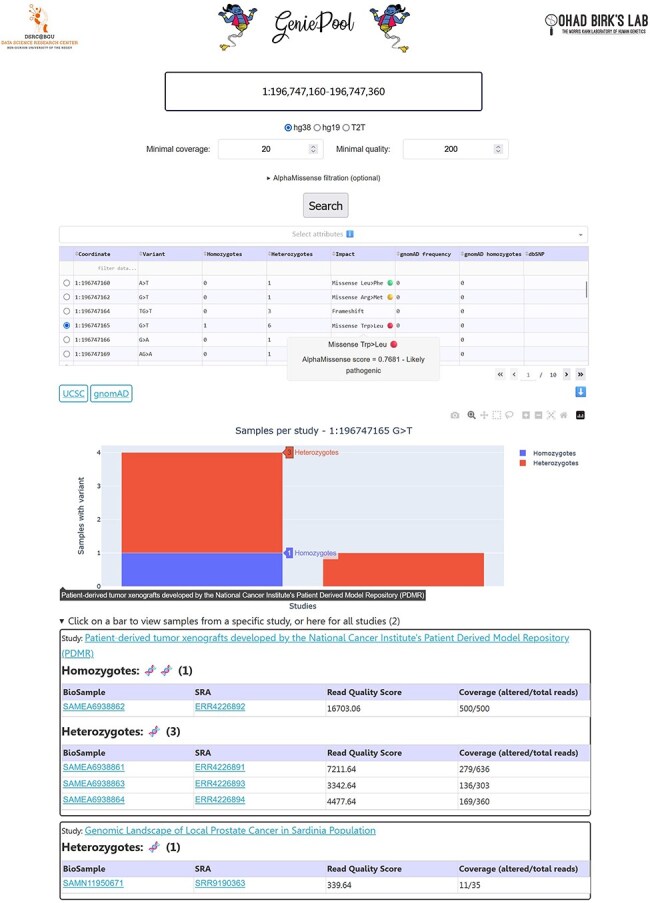Screen dimensions: 650x903
Task: Open SRA ERR4226891 link
Action: 220,767
